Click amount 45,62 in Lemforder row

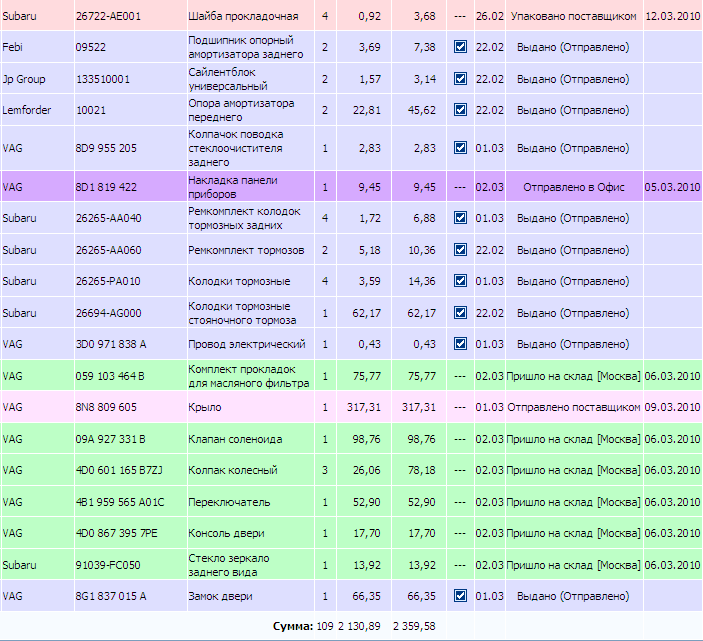421,110
